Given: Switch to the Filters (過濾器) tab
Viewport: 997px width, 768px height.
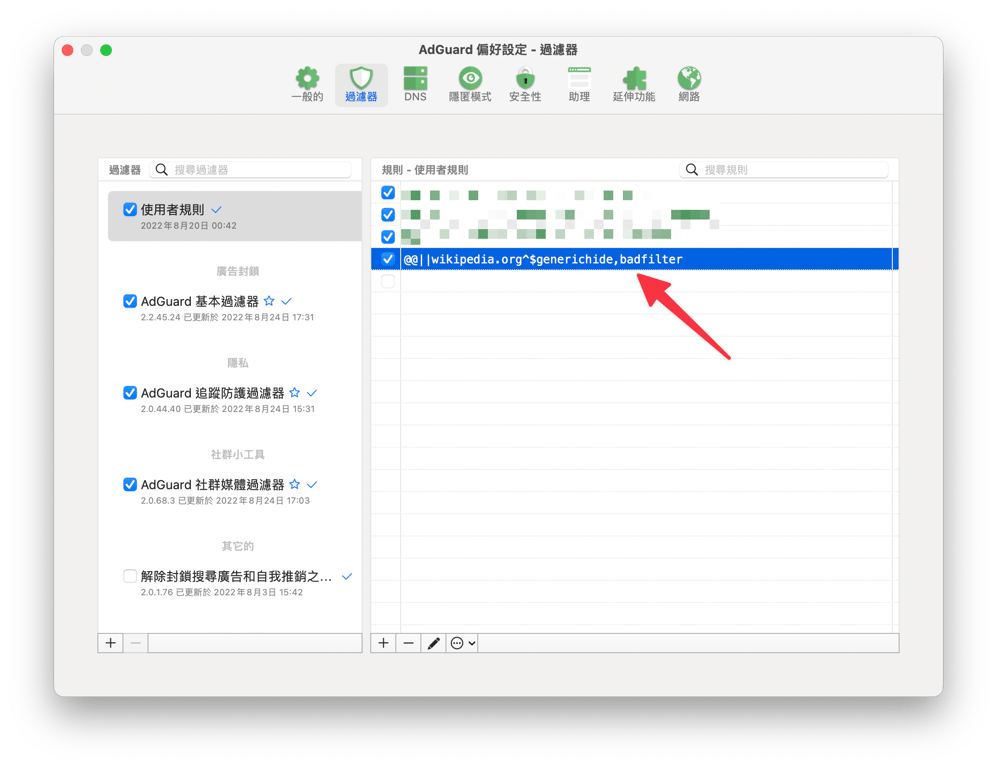Looking at the screenshot, I should click(x=361, y=85).
